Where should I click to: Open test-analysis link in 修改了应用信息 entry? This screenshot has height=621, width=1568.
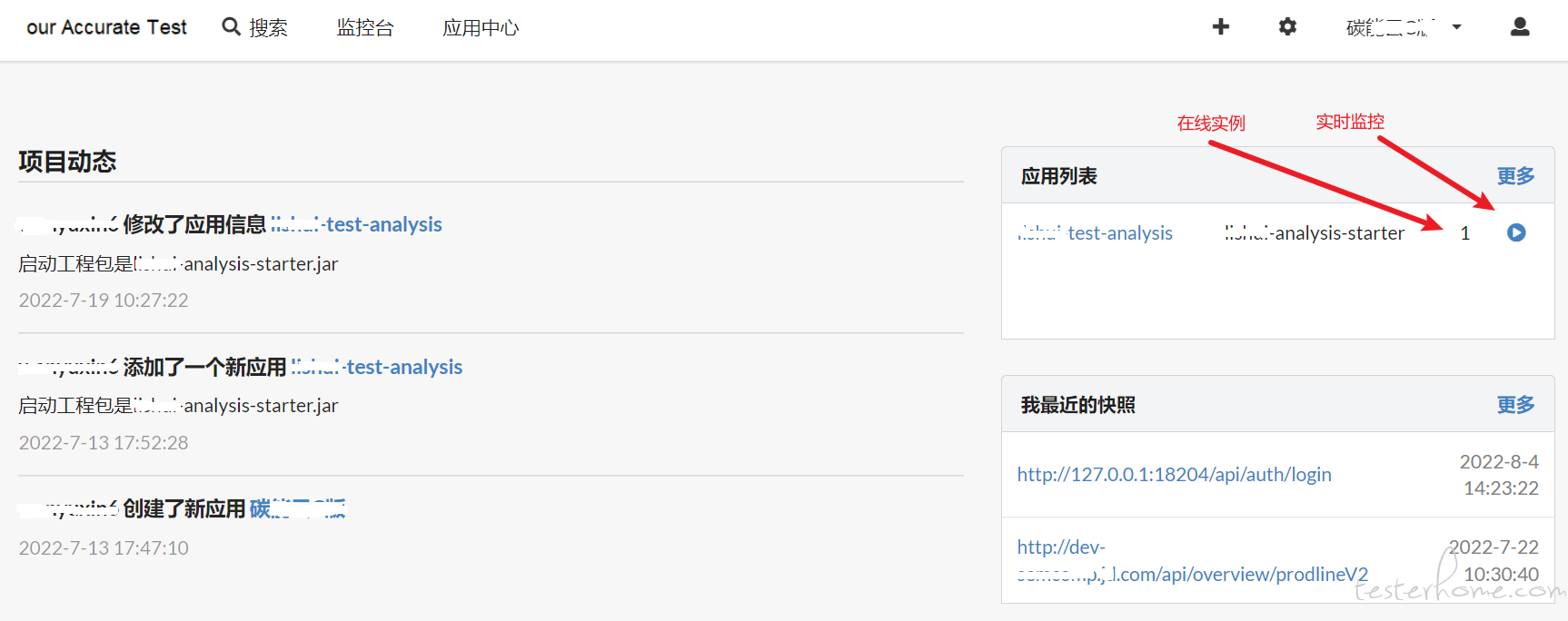pyautogui.click(x=356, y=224)
